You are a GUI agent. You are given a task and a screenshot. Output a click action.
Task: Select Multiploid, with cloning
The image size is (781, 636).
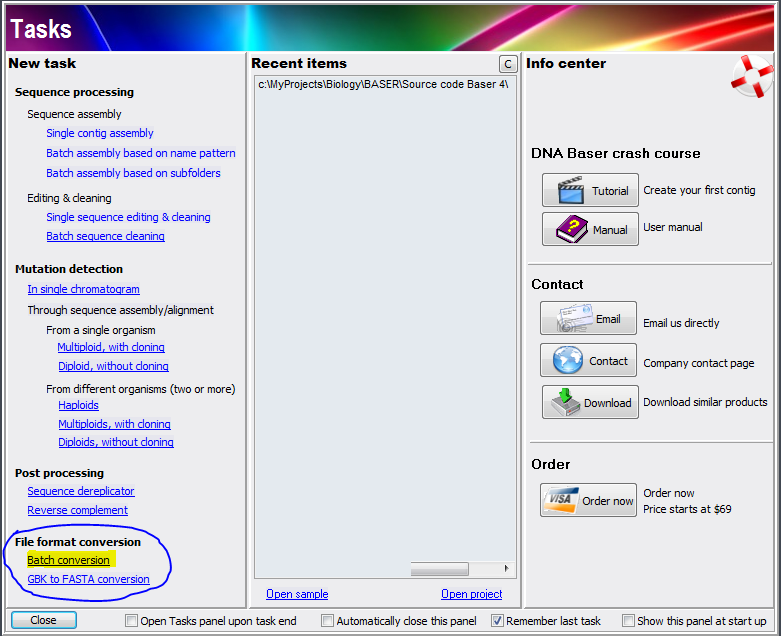coord(111,347)
